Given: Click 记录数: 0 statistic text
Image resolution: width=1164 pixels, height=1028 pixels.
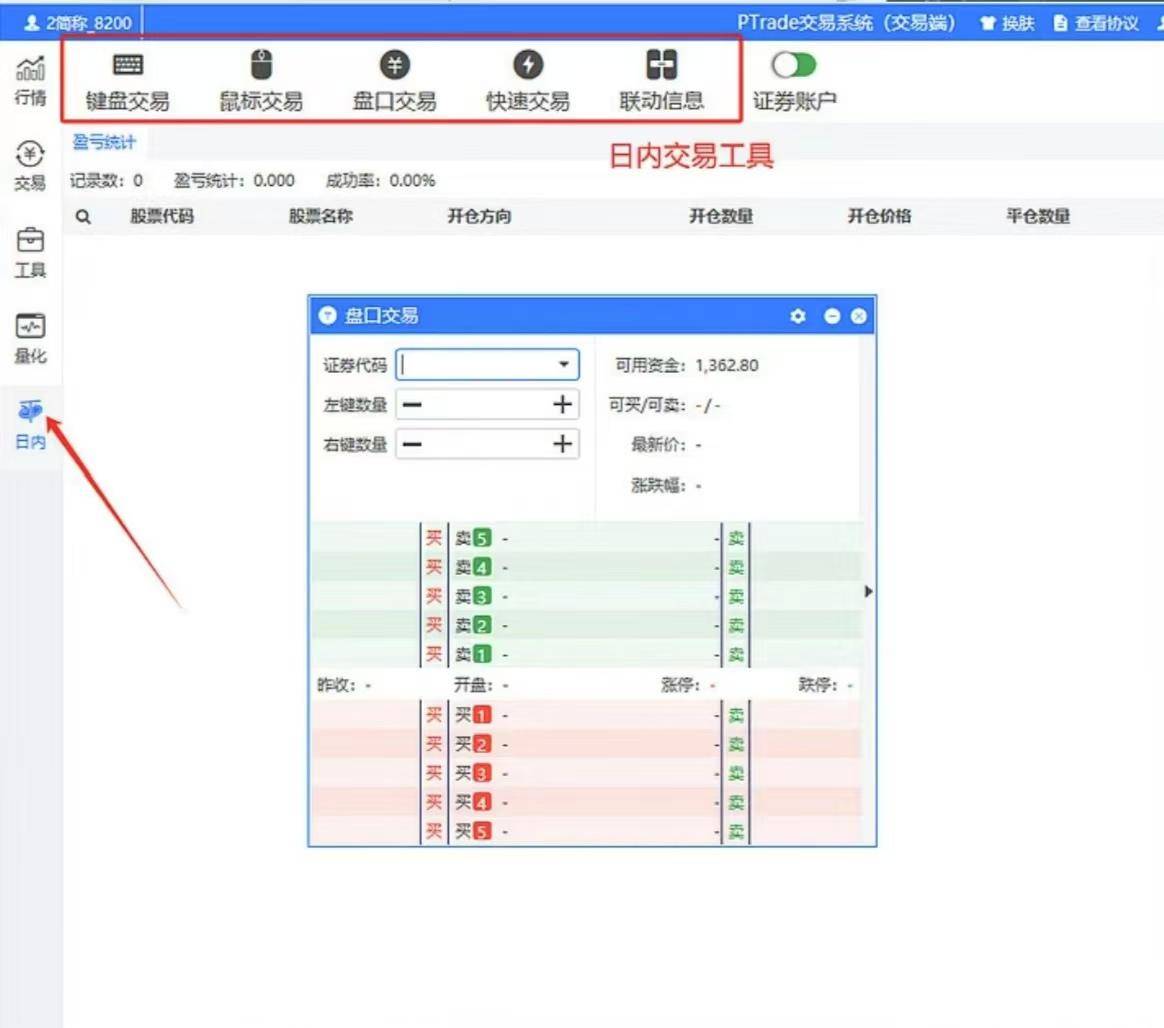Looking at the screenshot, I should click(106, 180).
